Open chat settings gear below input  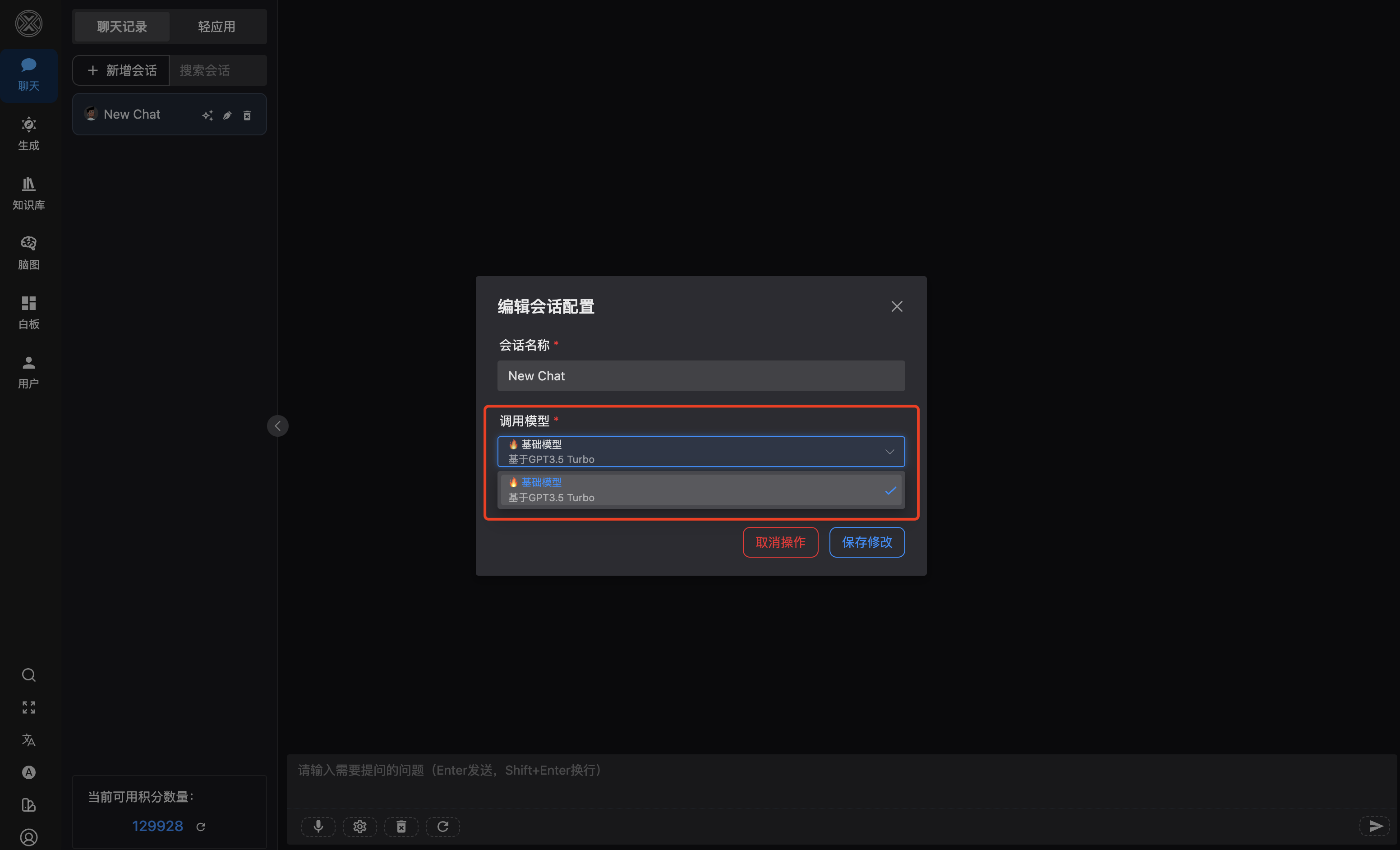point(359,826)
